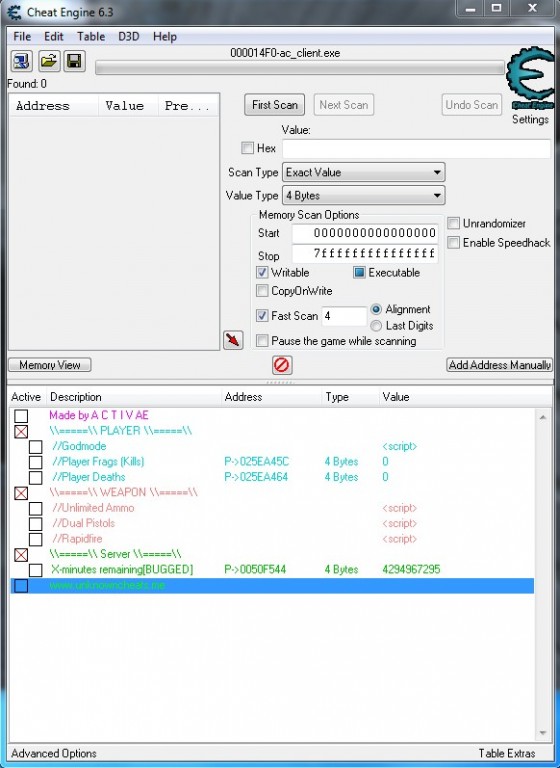Click the First Scan button
The height and width of the screenshot is (768, 560).
[274, 105]
